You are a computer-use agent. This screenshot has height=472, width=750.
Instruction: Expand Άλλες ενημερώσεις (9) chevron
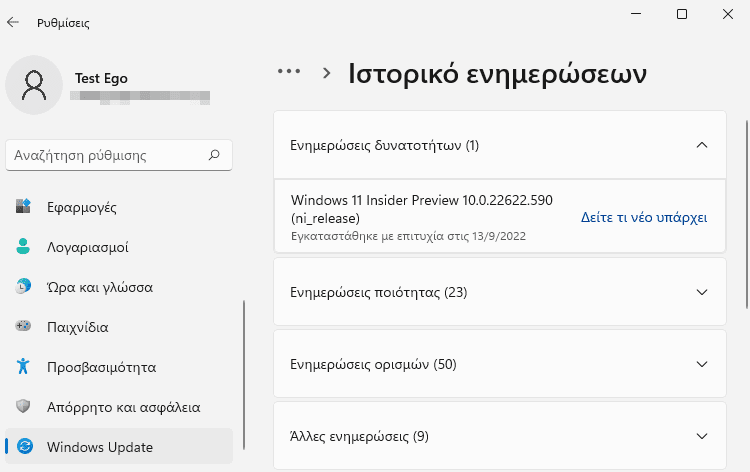pyautogui.click(x=702, y=436)
